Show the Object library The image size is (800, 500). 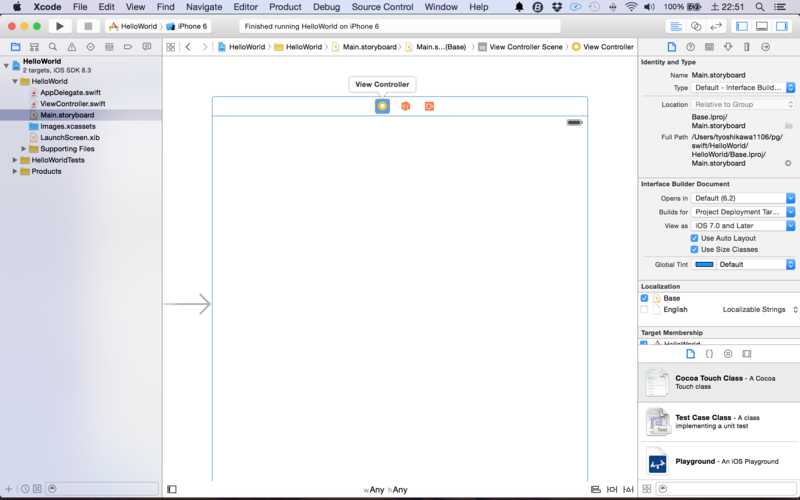click(x=728, y=354)
